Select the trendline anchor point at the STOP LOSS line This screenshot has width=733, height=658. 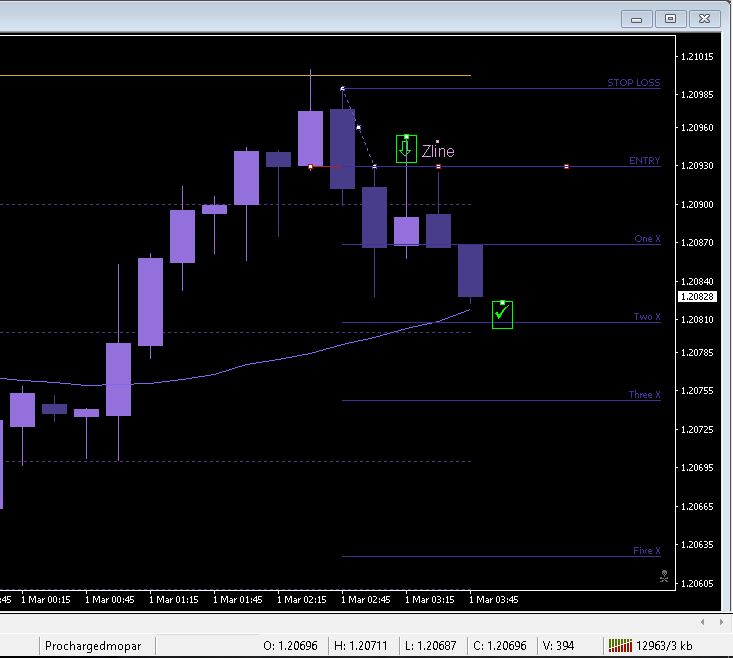[x=343, y=88]
